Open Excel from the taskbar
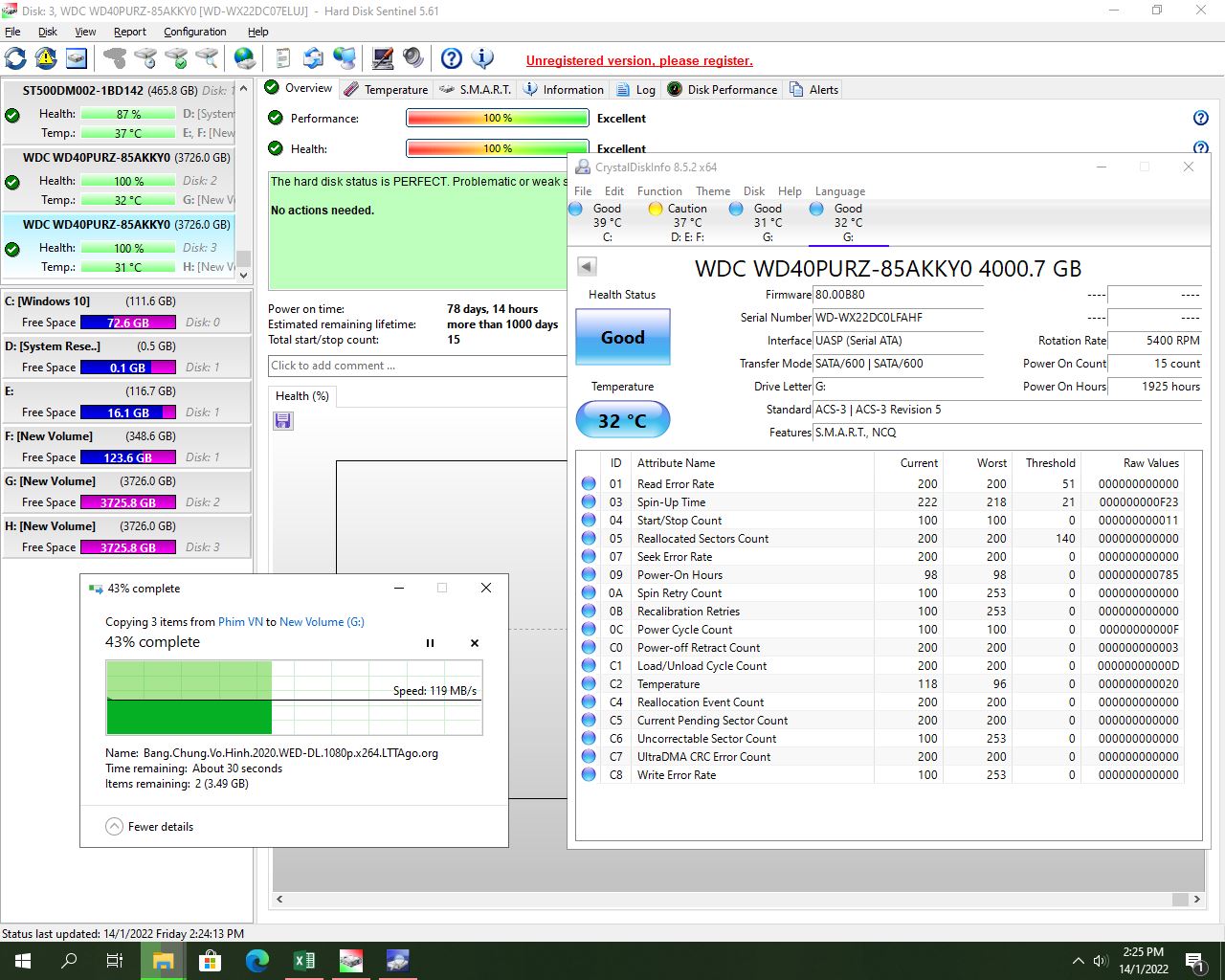1225x980 pixels. point(304,961)
